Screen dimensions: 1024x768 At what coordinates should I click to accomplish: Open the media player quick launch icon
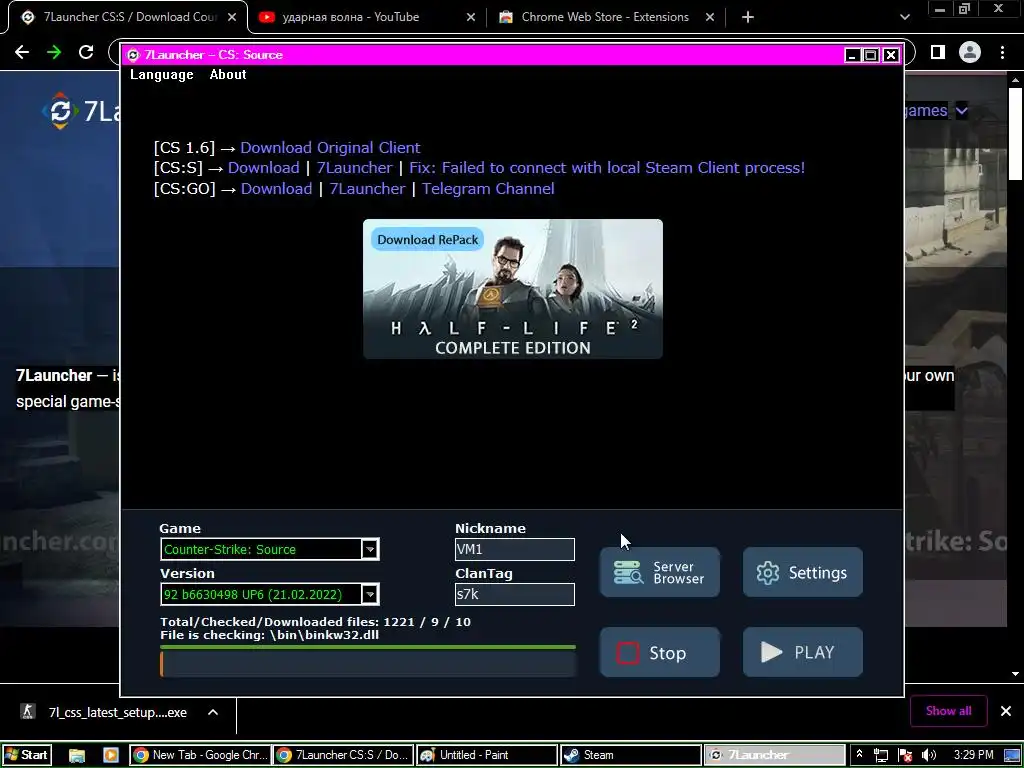coord(111,756)
